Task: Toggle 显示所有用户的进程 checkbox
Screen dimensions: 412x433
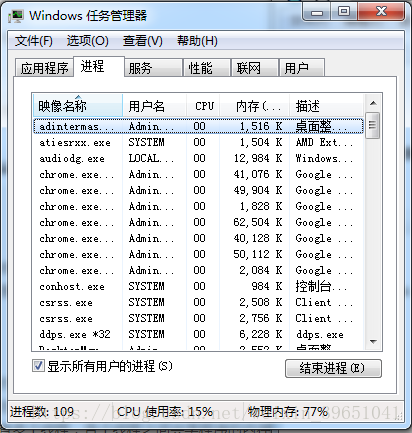Action: tap(38, 366)
